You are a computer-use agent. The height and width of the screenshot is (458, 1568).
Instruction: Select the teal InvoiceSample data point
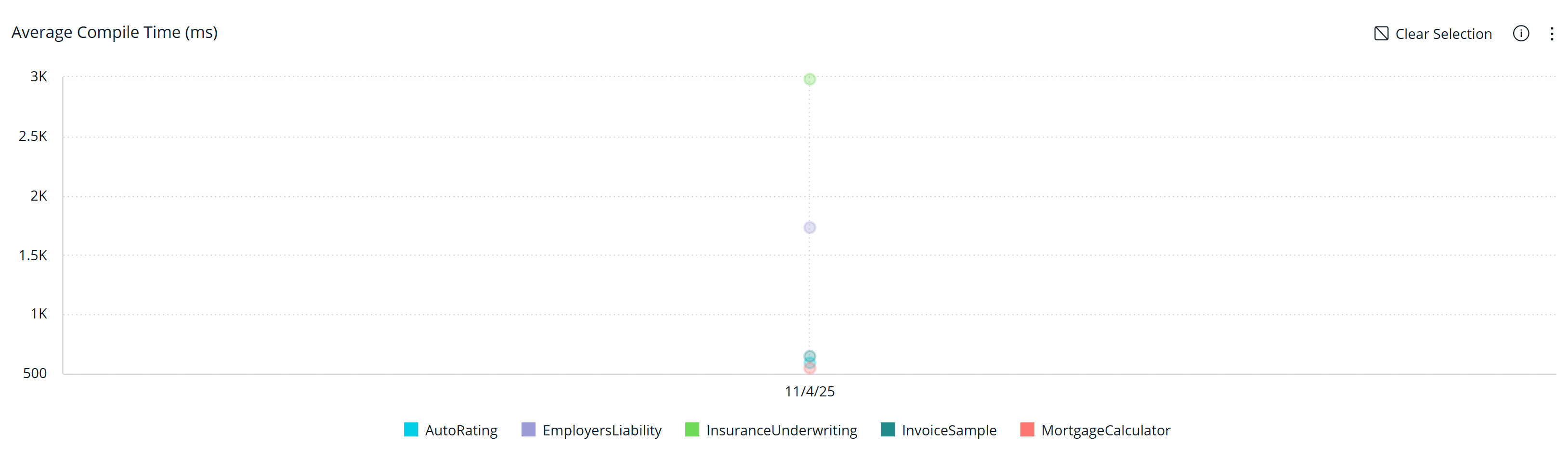click(x=810, y=355)
